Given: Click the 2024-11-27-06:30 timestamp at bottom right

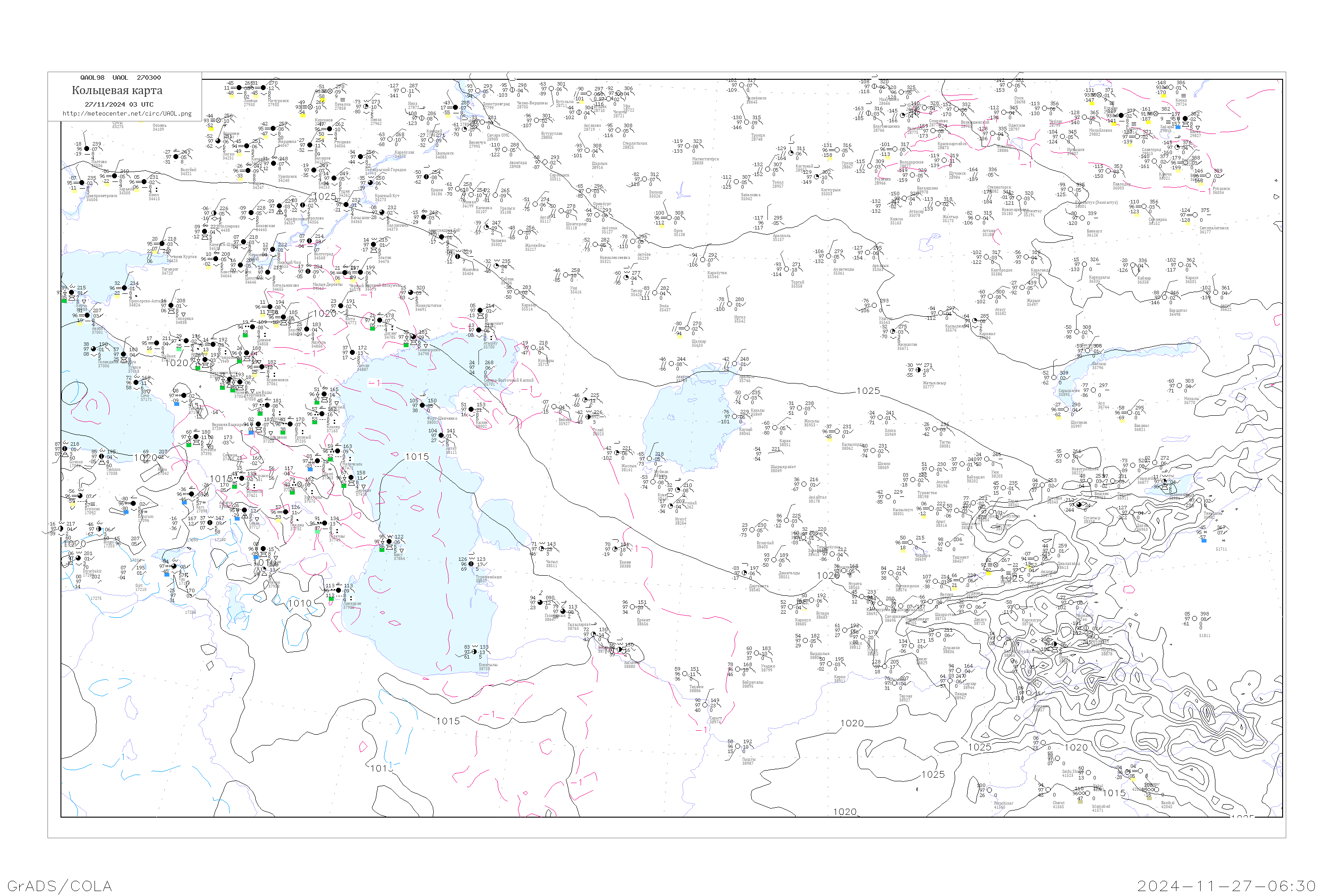Looking at the screenshot, I should point(1226,885).
